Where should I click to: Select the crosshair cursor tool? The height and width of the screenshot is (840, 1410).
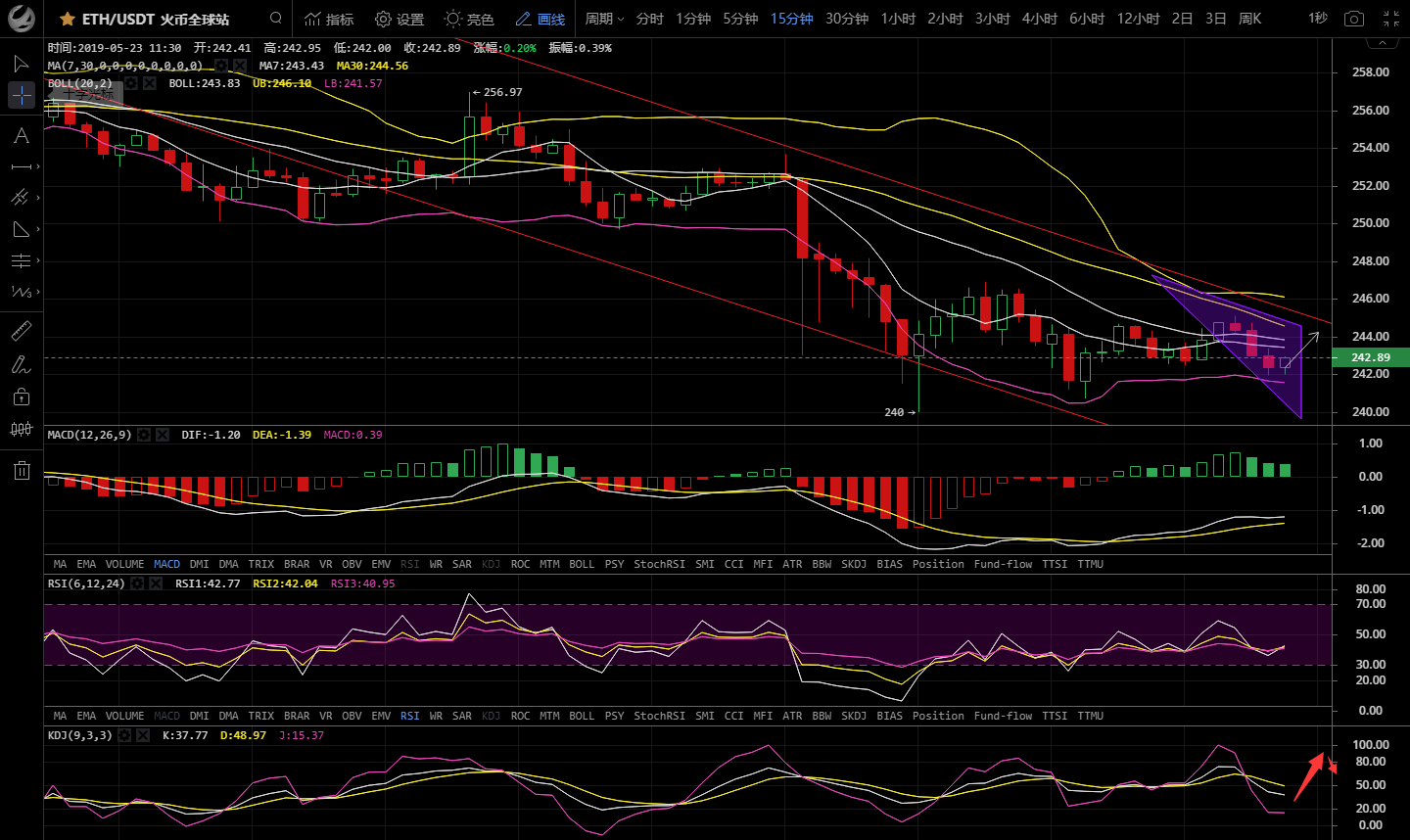(22, 95)
